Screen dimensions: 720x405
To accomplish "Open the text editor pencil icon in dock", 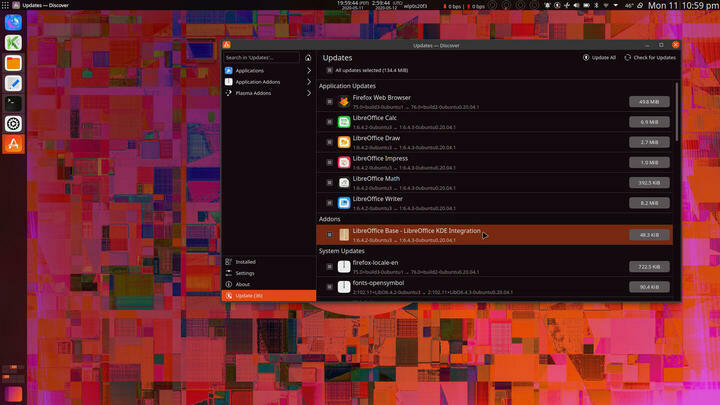I will pyautogui.click(x=13, y=83).
